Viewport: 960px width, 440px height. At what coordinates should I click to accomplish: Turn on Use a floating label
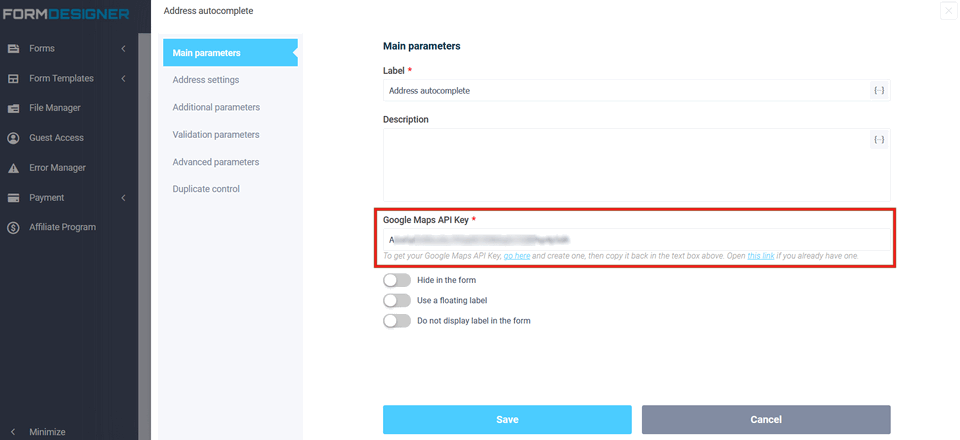click(397, 301)
